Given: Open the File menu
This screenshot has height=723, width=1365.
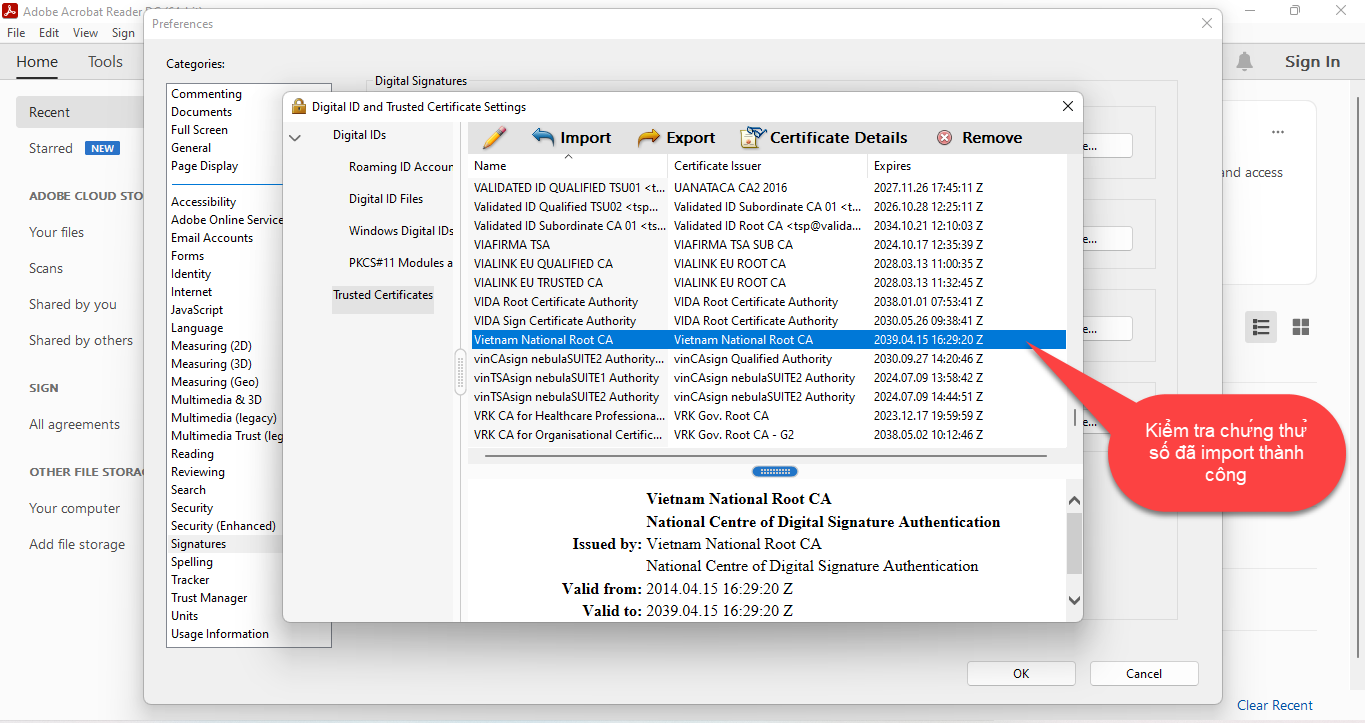Looking at the screenshot, I should click(x=16, y=33).
